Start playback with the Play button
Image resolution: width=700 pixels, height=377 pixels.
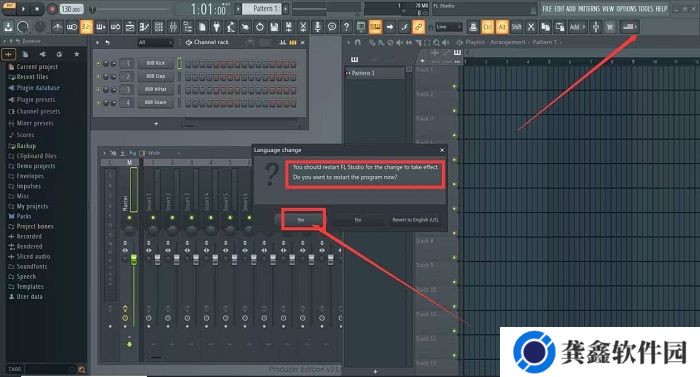coord(24,8)
